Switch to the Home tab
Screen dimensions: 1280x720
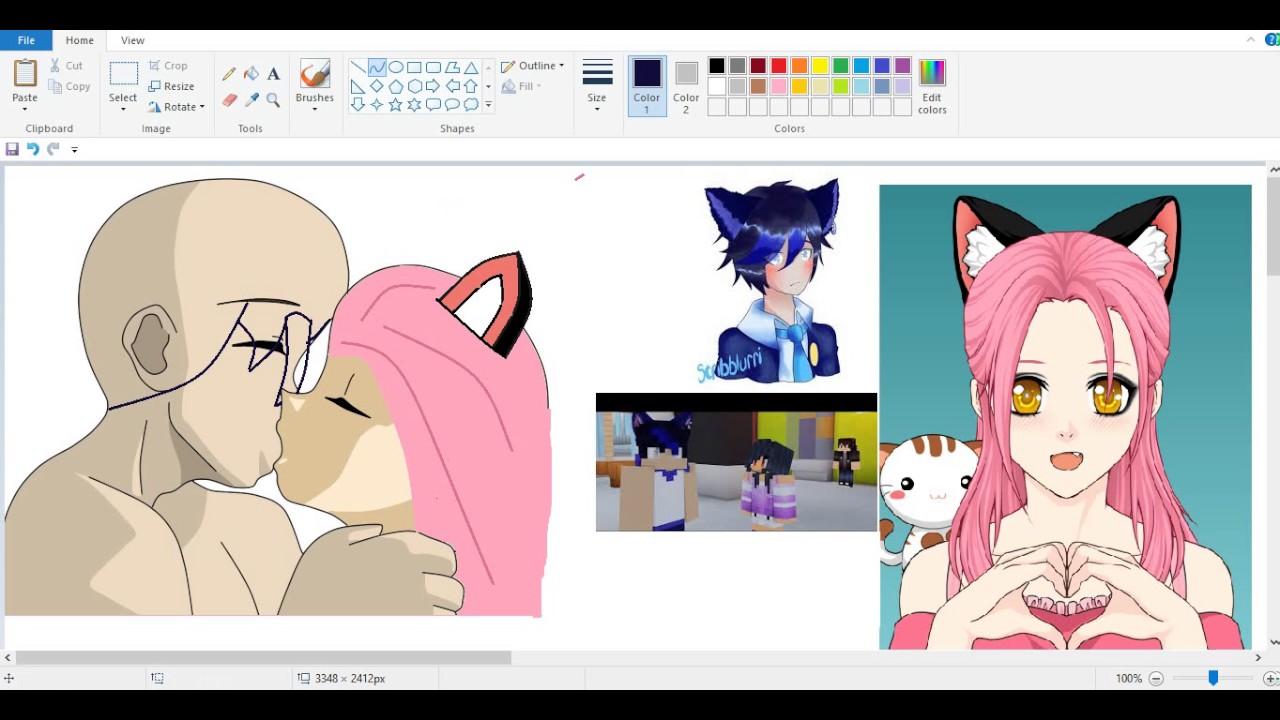pyautogui.click(x=80, y=40)
